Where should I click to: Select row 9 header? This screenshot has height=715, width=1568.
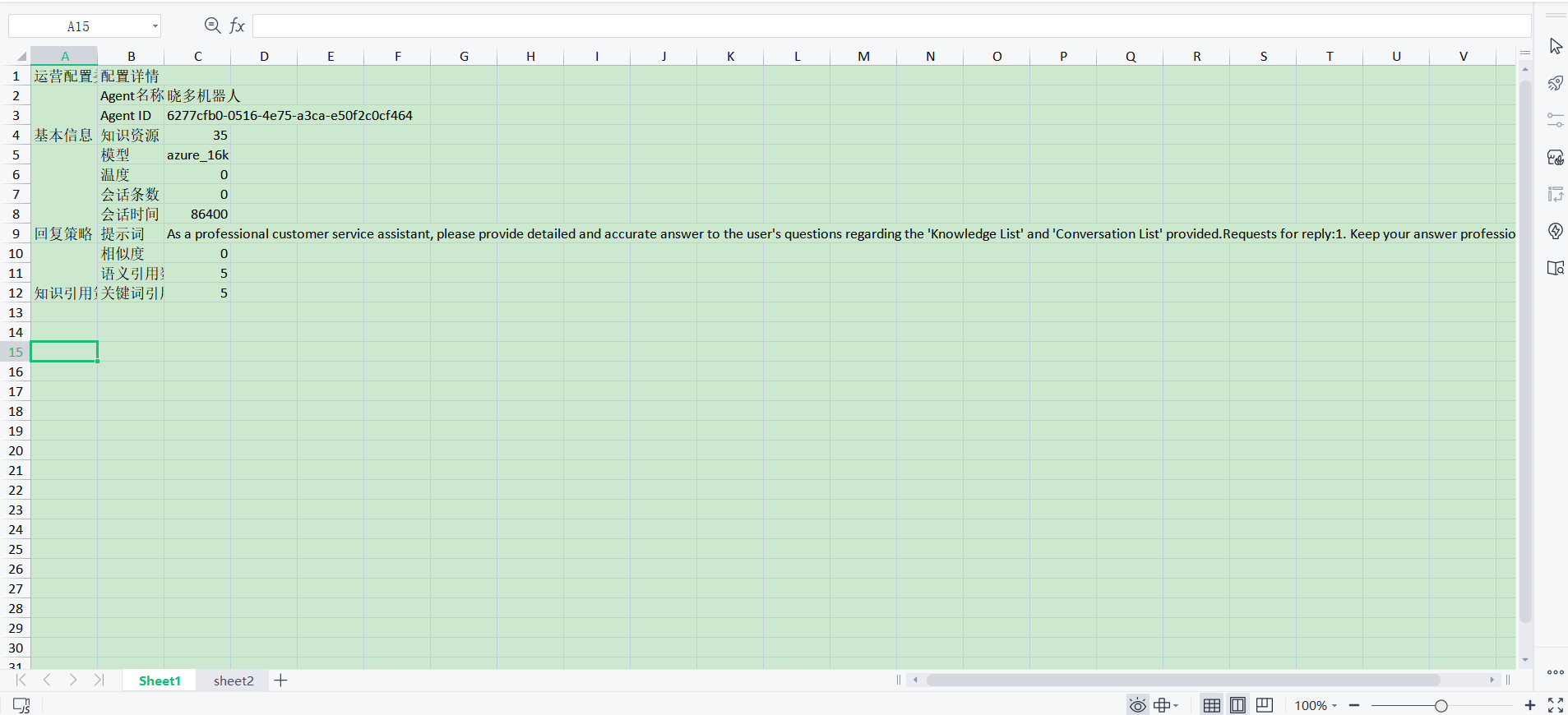coord(16,233)
